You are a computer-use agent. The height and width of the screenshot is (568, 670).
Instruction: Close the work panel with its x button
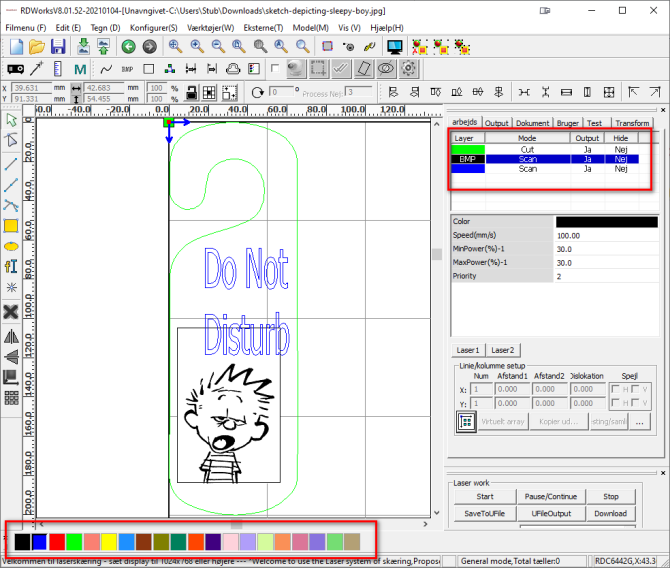pos(663,110)
